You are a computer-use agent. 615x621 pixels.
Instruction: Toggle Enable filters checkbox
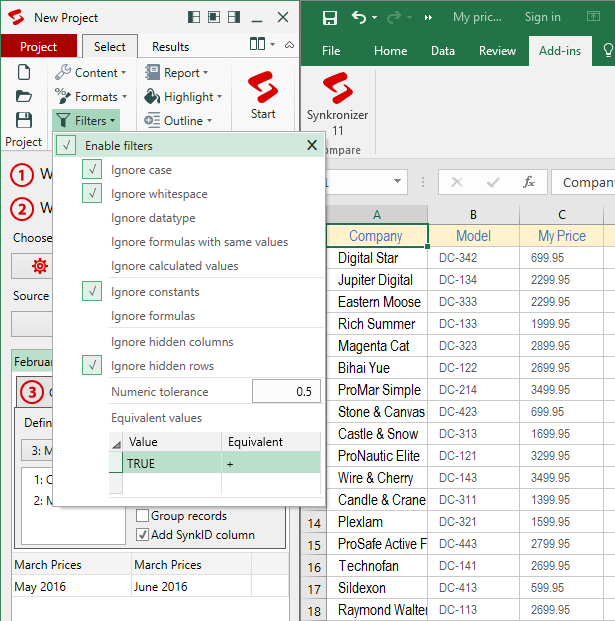click(x=66, y=145)
